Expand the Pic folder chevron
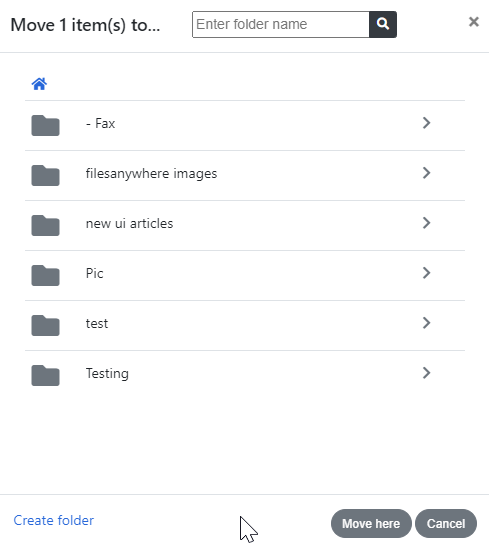 [x=426, y=273]
